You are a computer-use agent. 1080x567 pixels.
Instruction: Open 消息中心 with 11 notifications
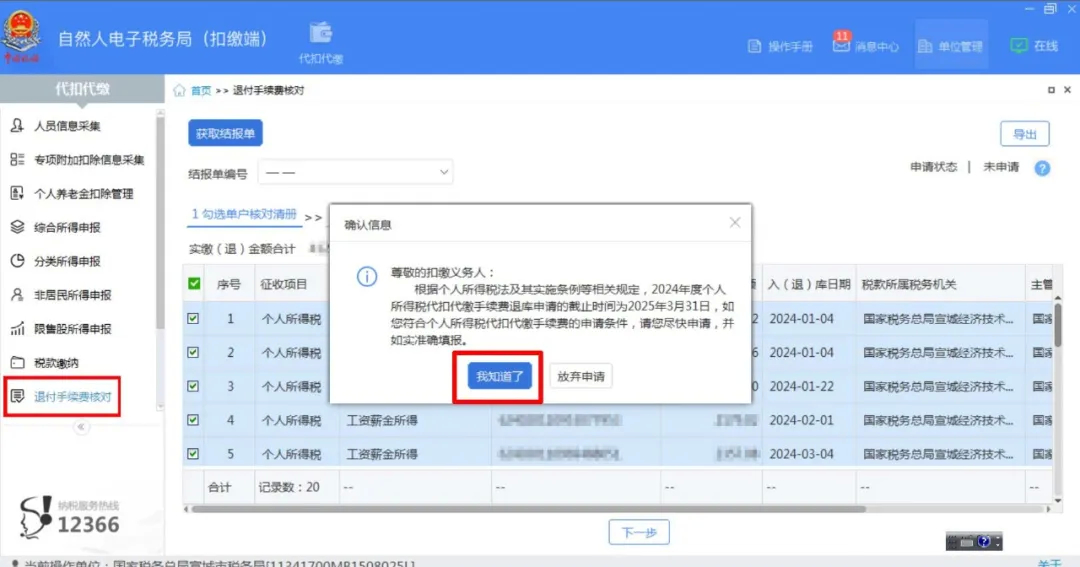point(865,45)
